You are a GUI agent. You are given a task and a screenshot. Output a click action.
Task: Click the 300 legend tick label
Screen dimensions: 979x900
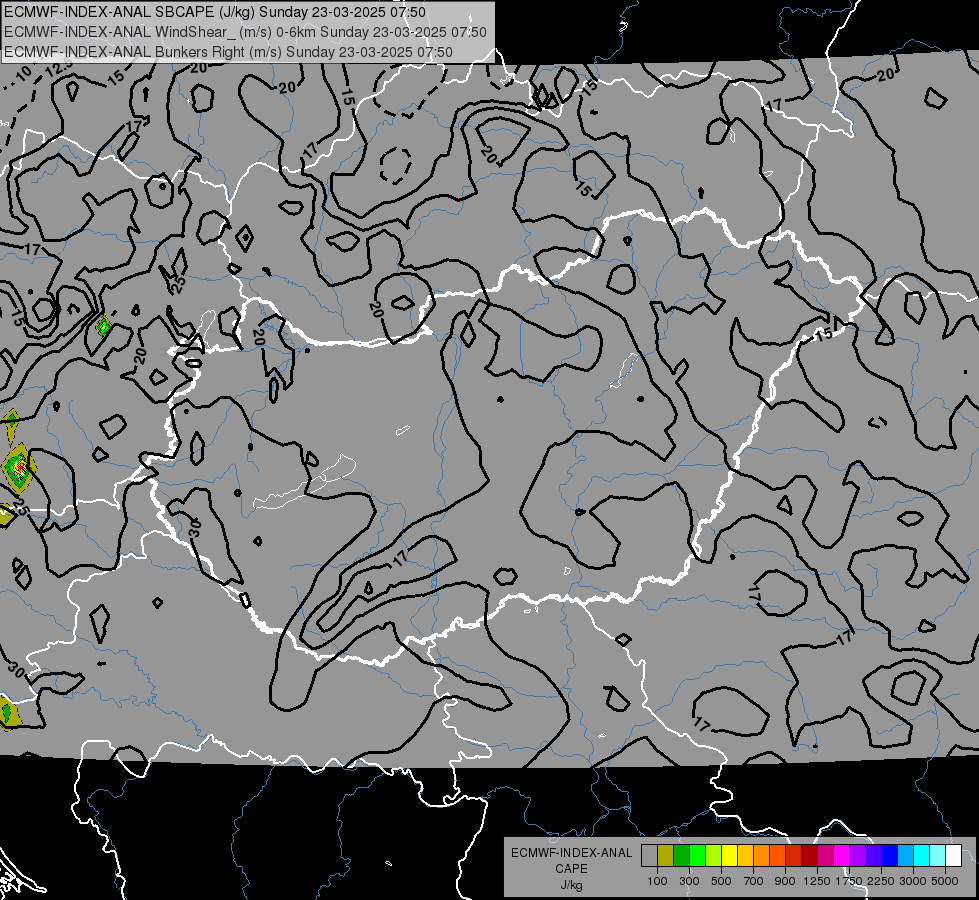[x=689, y=881]
